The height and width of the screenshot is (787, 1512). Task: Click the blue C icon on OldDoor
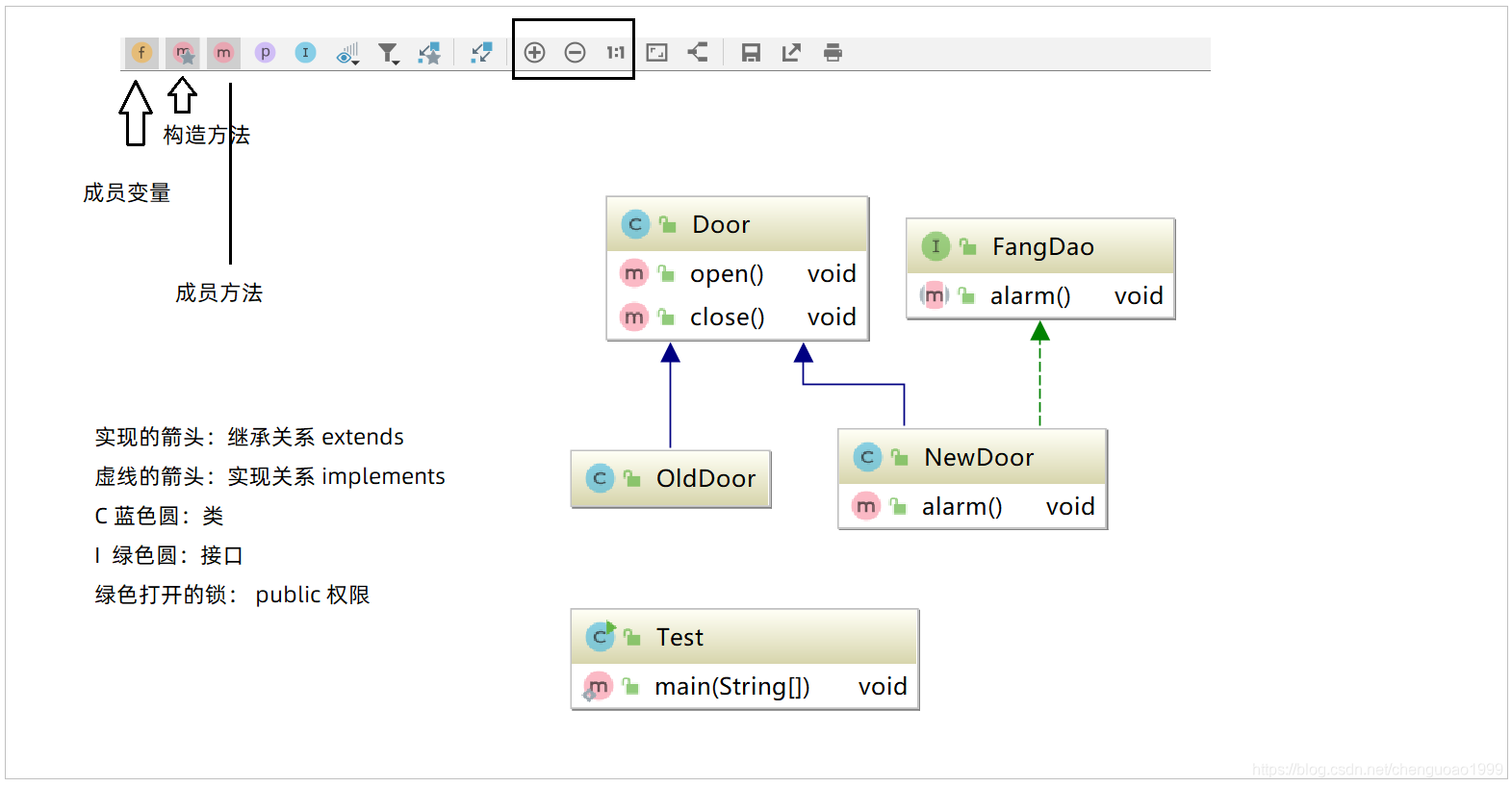[600, 478]
